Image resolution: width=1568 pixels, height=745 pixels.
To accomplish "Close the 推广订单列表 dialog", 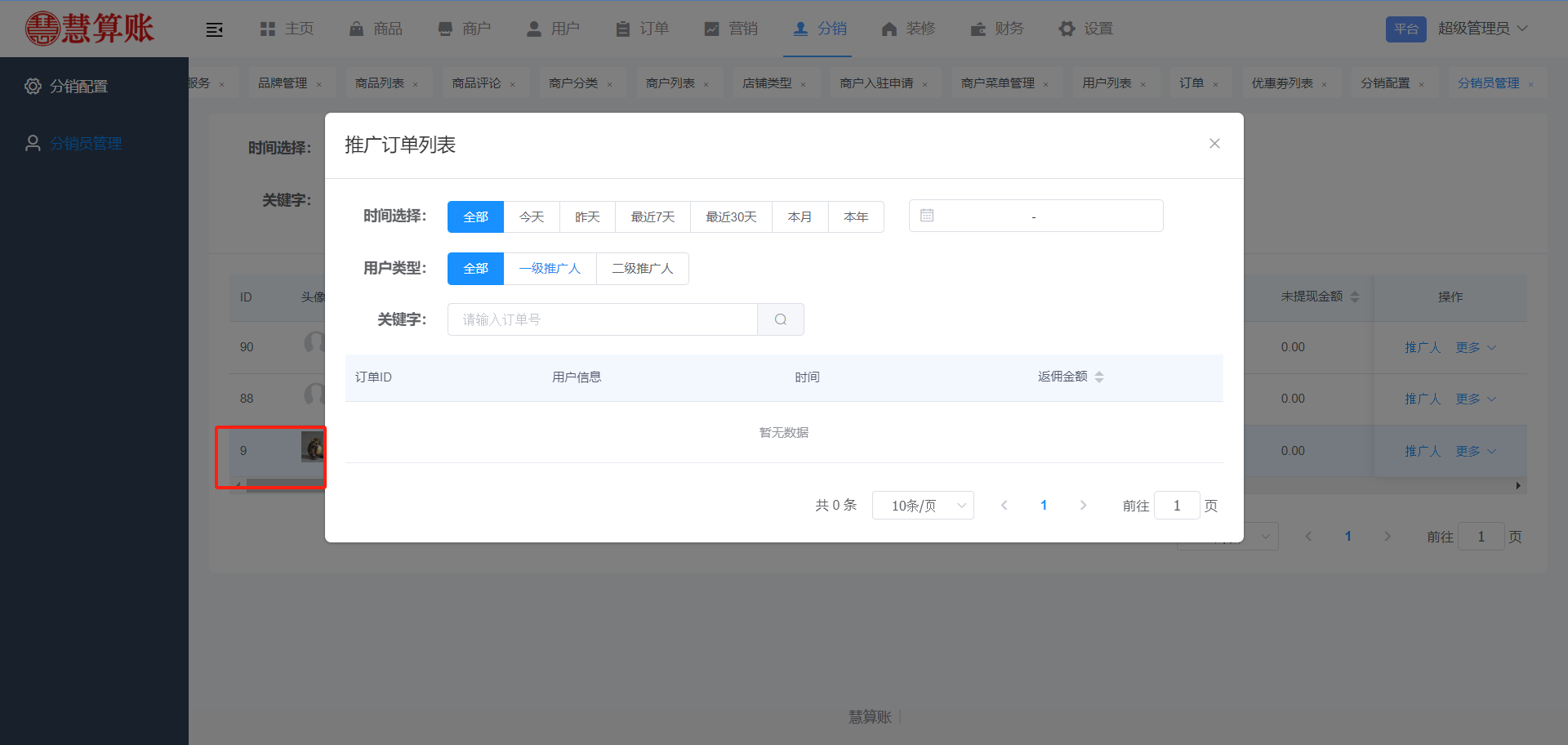I will click(x=1214, y=144).
